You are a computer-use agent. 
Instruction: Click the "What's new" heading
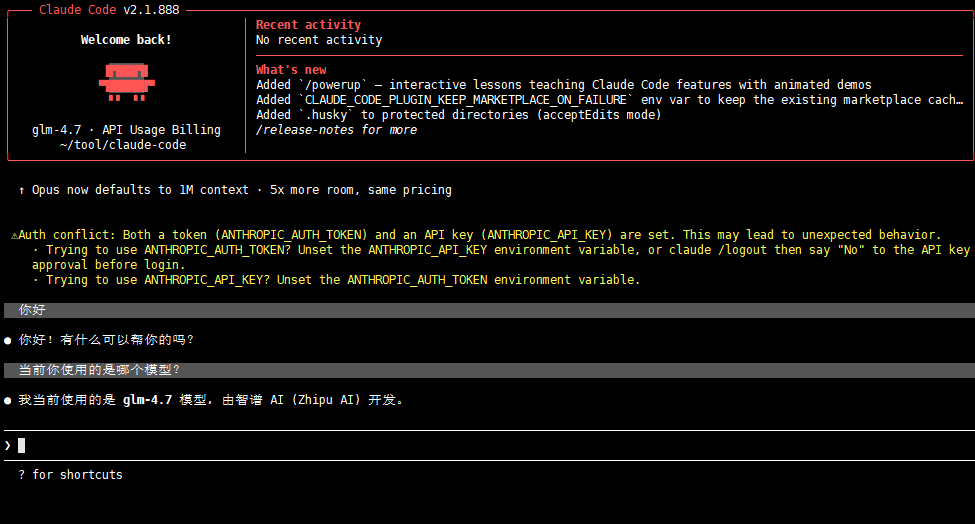(x=291, y=70)
